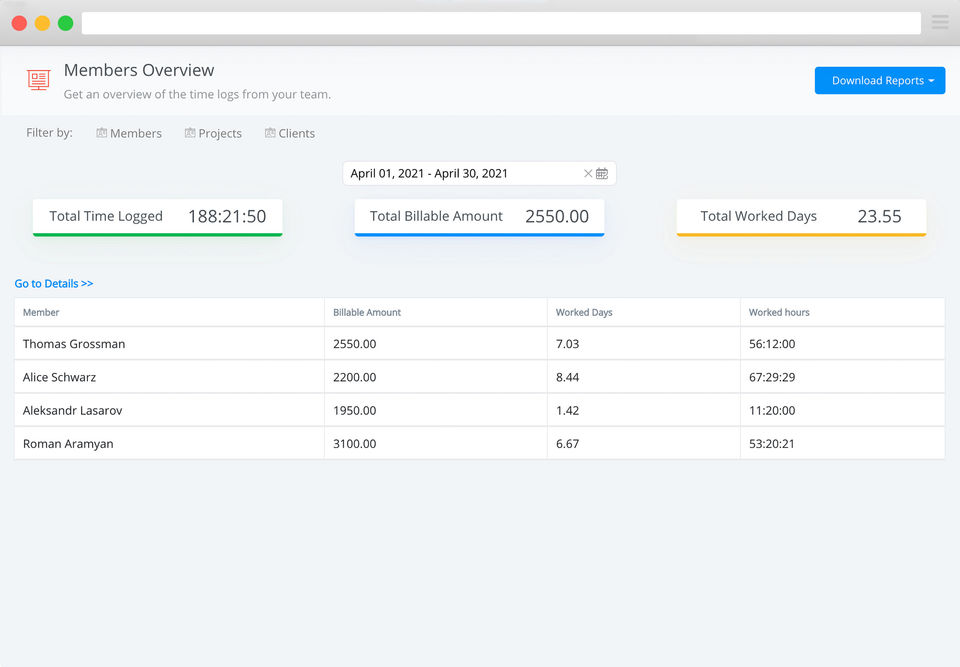This screenshot has width=960, height=667.
Task: Open the Clients filter dropdown
Action: pos(296,133)
